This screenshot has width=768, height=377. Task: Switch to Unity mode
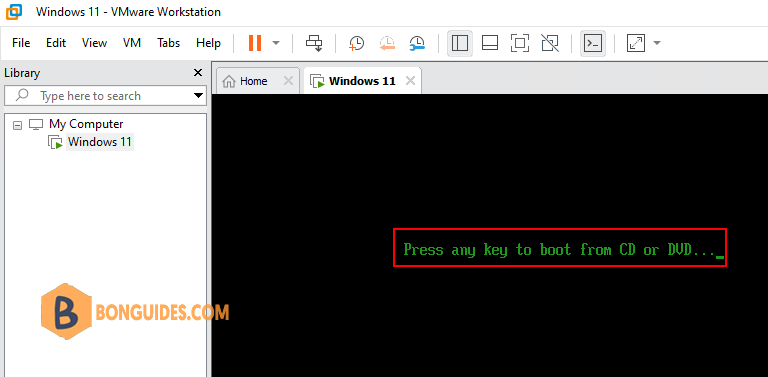pos(550,43)
